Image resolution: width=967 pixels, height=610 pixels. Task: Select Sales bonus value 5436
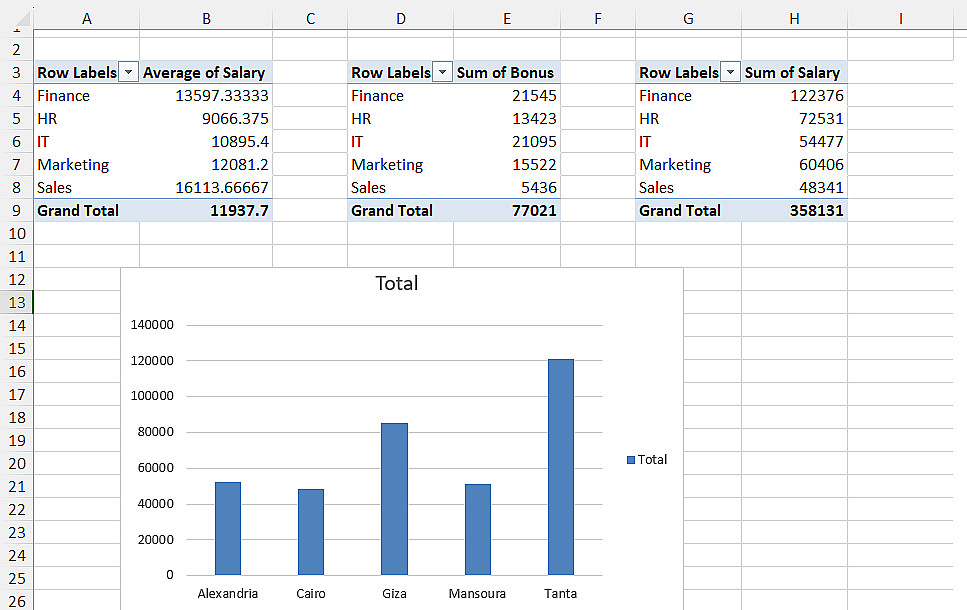[x=507, y=188]
